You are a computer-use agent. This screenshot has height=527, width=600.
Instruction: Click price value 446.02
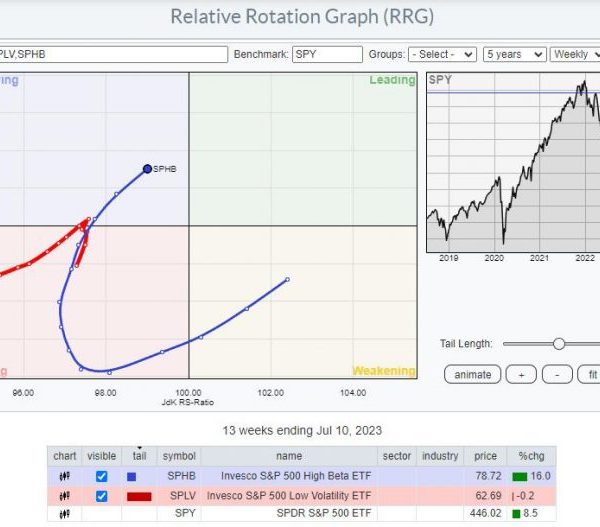tap(485, 513)
